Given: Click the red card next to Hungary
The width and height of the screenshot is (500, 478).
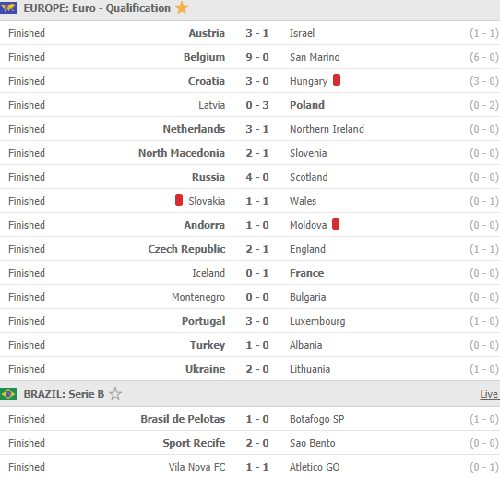Looking at the screenshot, I should (x=336, y=80).
